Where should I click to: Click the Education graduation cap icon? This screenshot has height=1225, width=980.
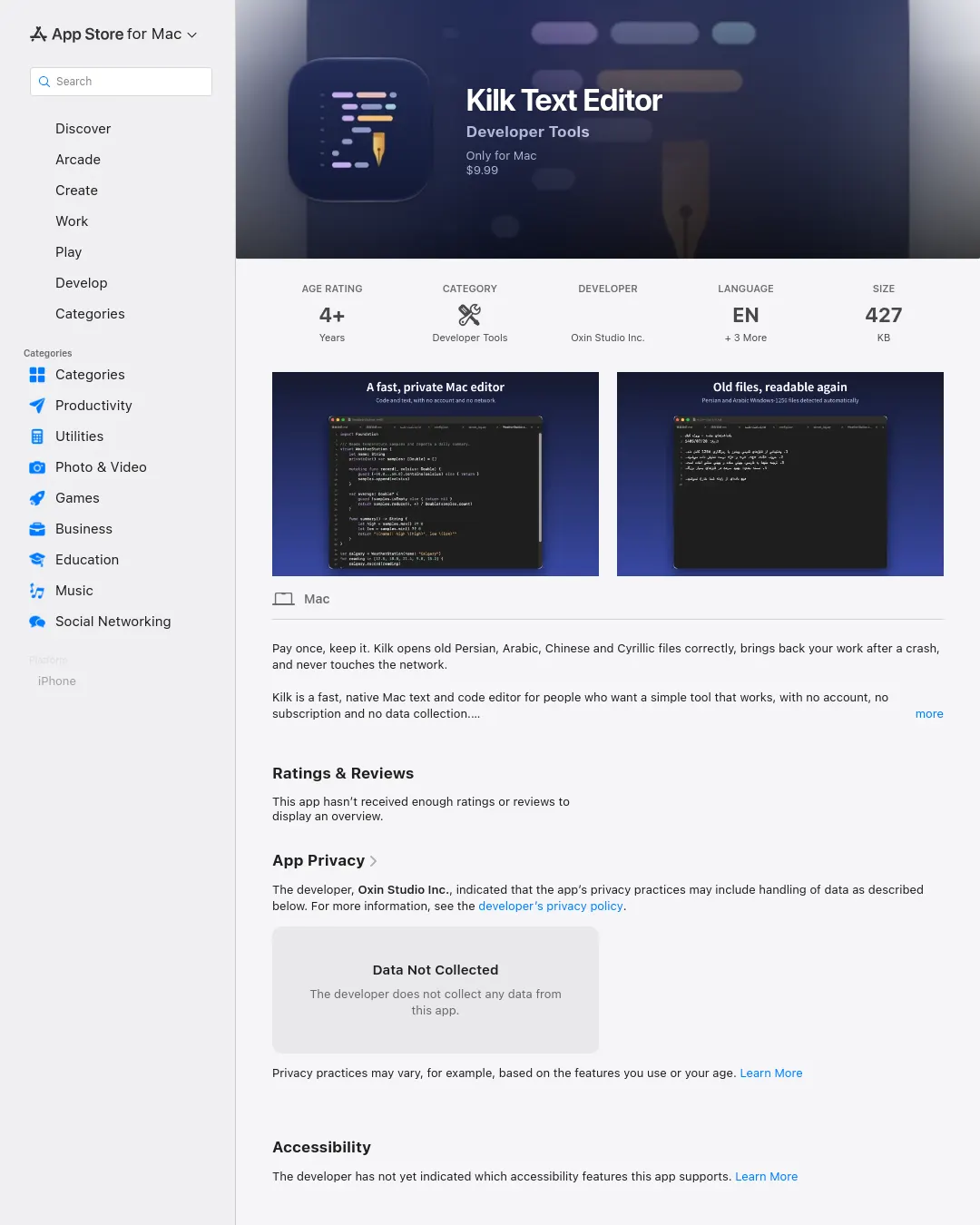tap(37, 560)
